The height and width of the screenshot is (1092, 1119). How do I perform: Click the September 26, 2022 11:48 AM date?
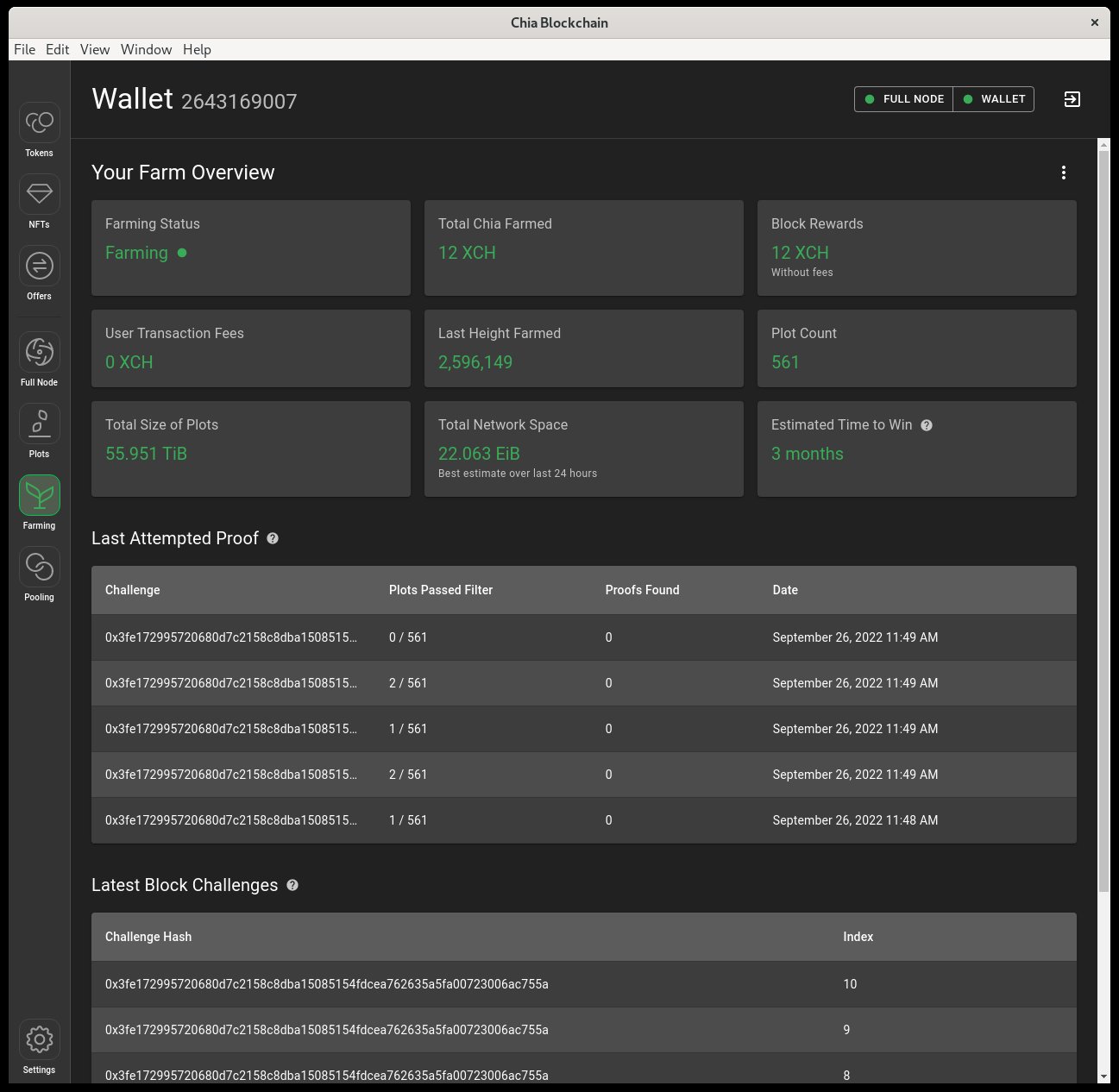pos(855,820)
